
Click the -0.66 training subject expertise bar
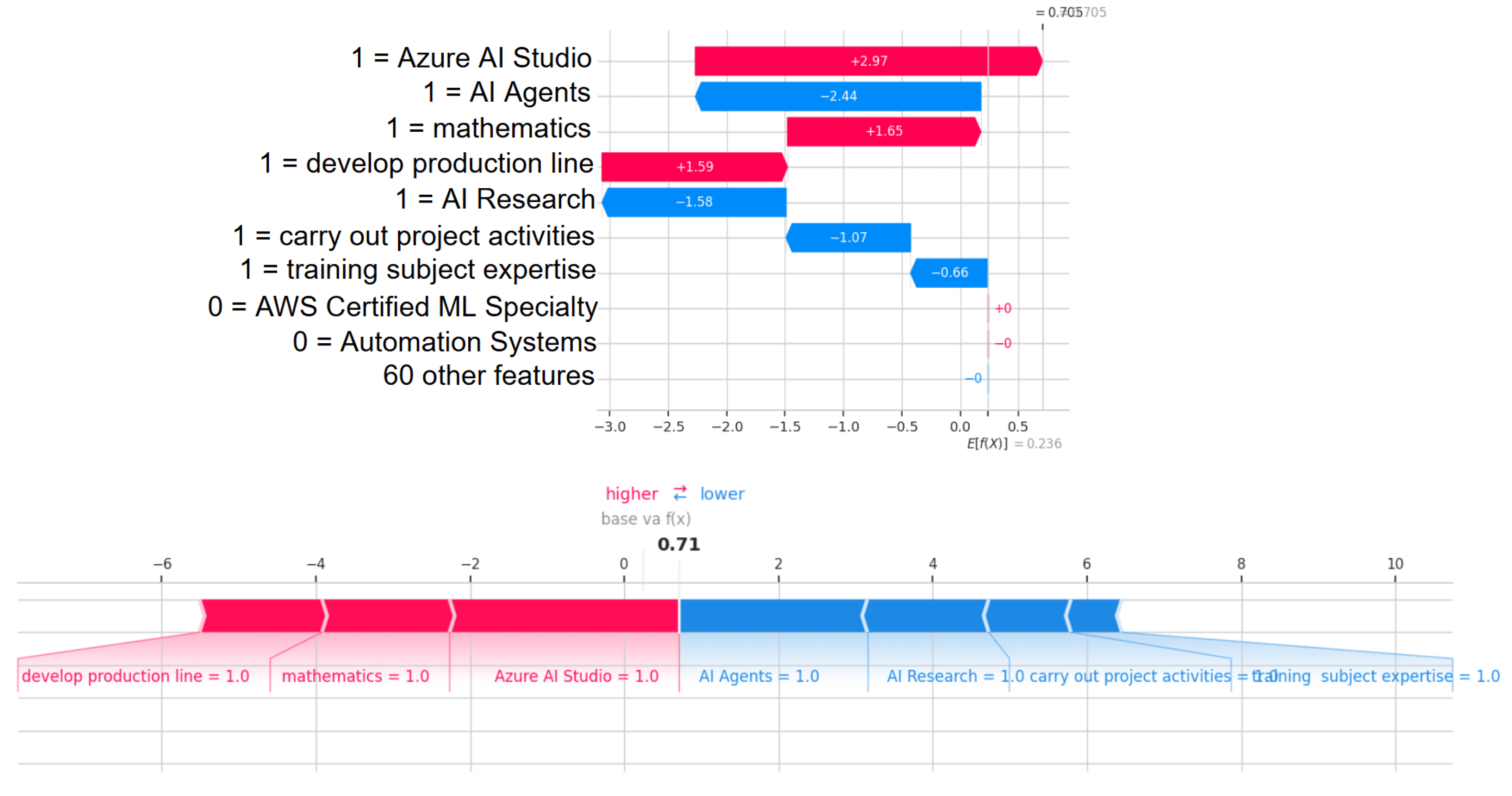(949, 273)
